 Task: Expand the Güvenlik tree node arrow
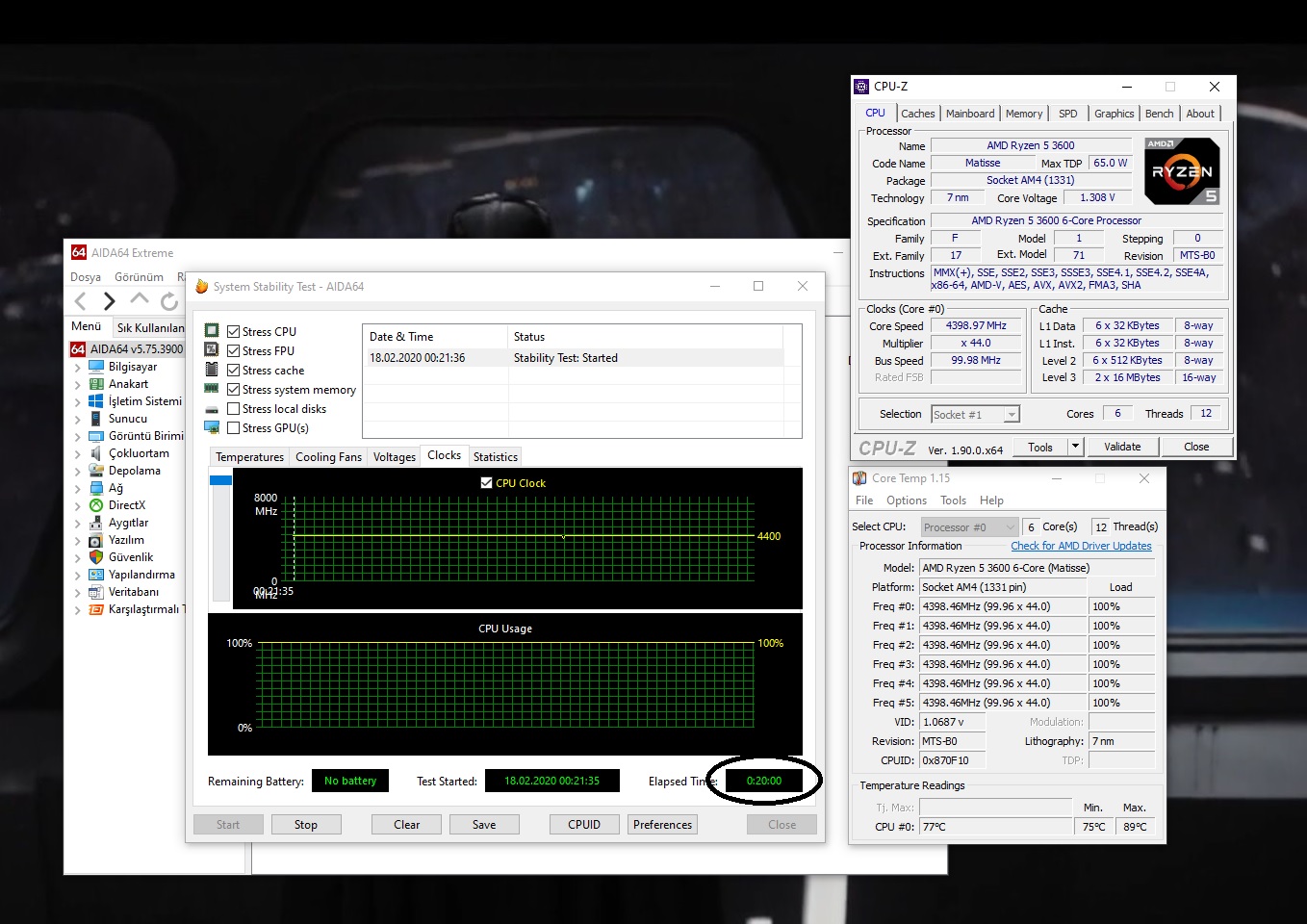click(x=77, y=557)
